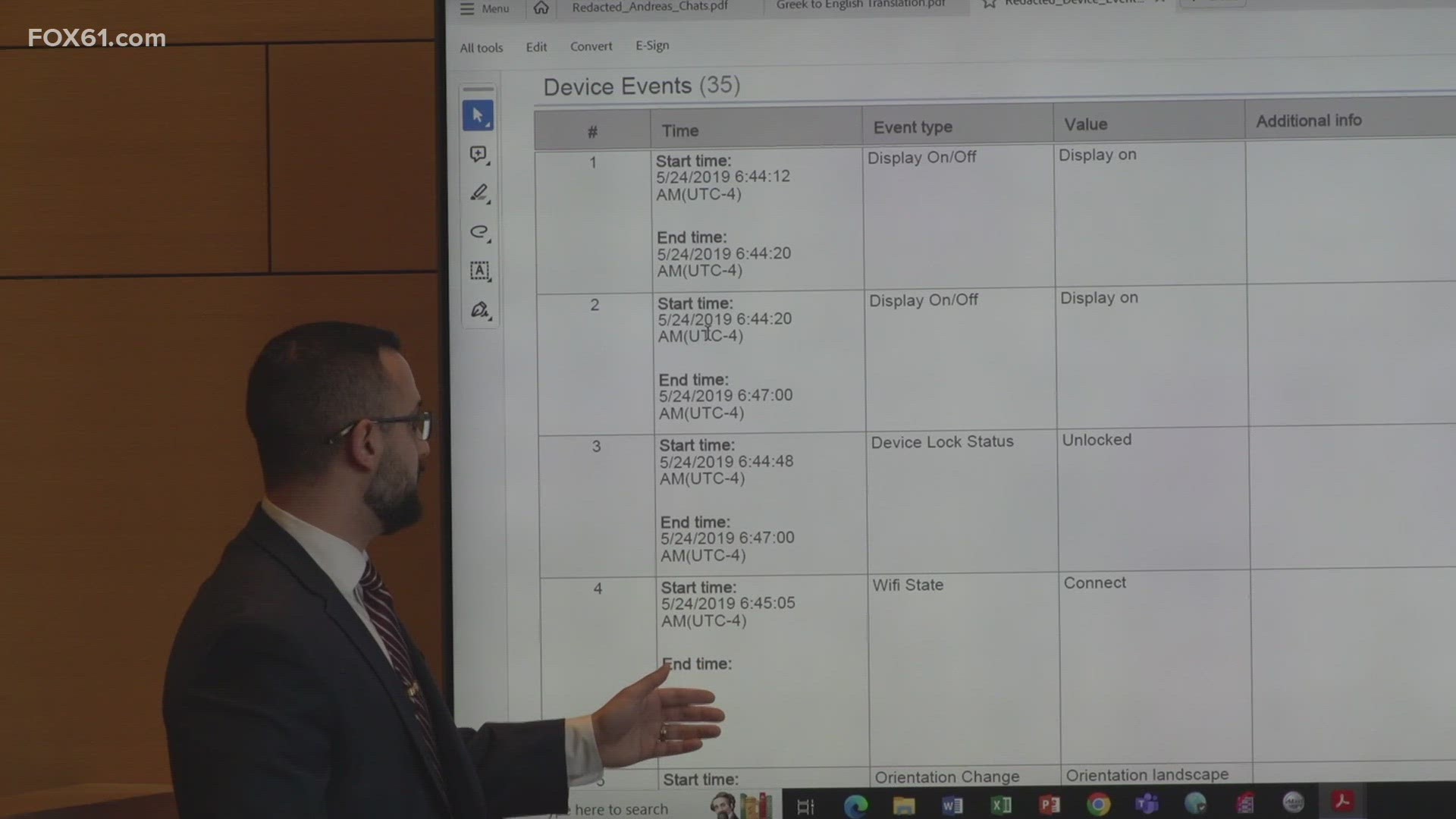Click the text tool icon
Image resolution: width=1456 pixels, height=819 pixels.
pyautogui.click(x=480, y=270)
